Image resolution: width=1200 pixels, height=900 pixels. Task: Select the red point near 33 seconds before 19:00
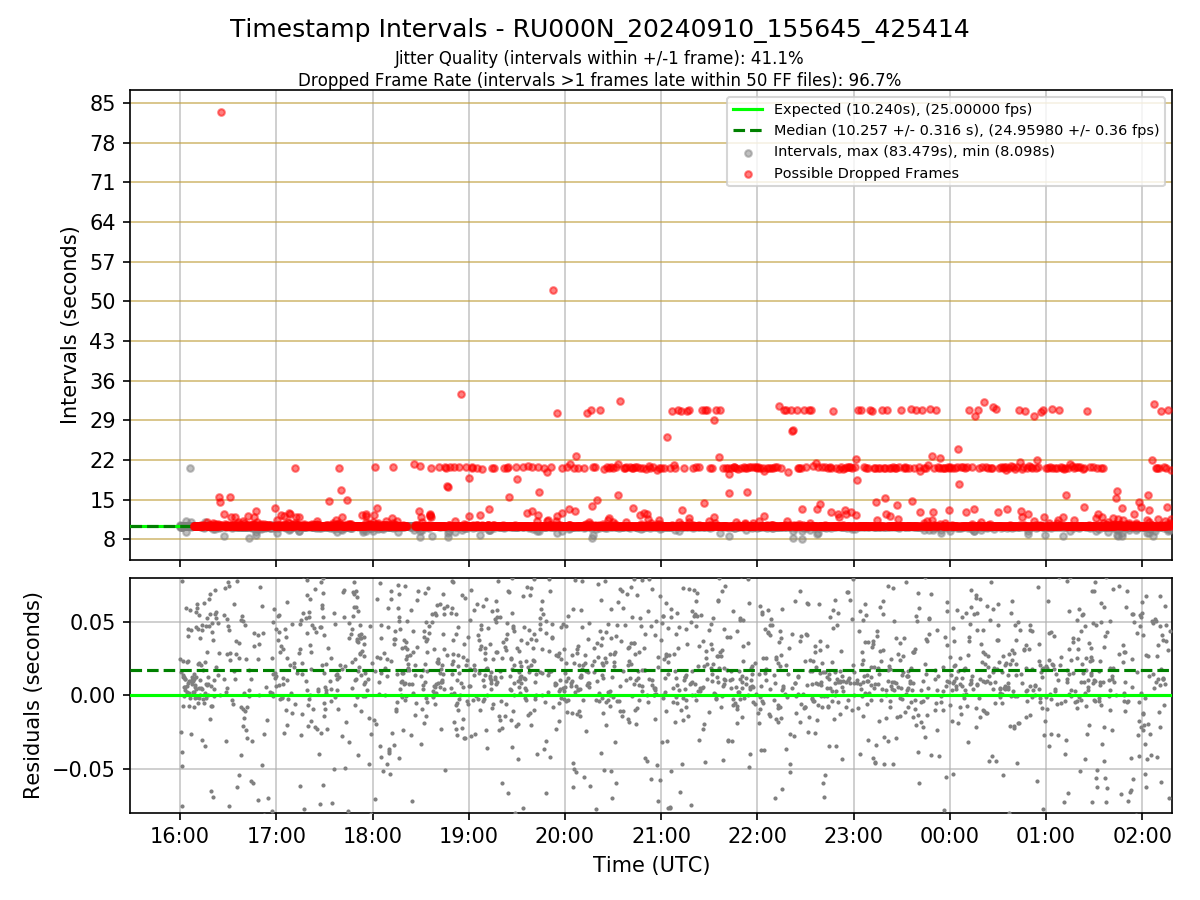pyautogui.click(x=461, y=394)
